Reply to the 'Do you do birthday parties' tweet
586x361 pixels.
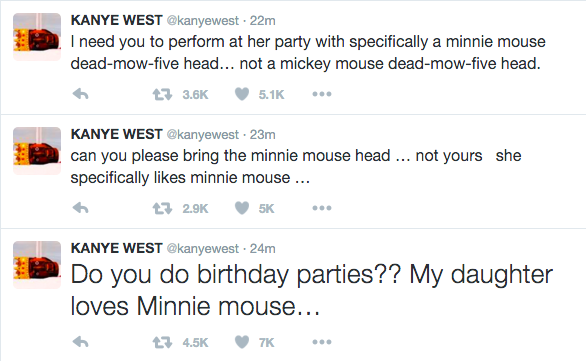point(80,342)
